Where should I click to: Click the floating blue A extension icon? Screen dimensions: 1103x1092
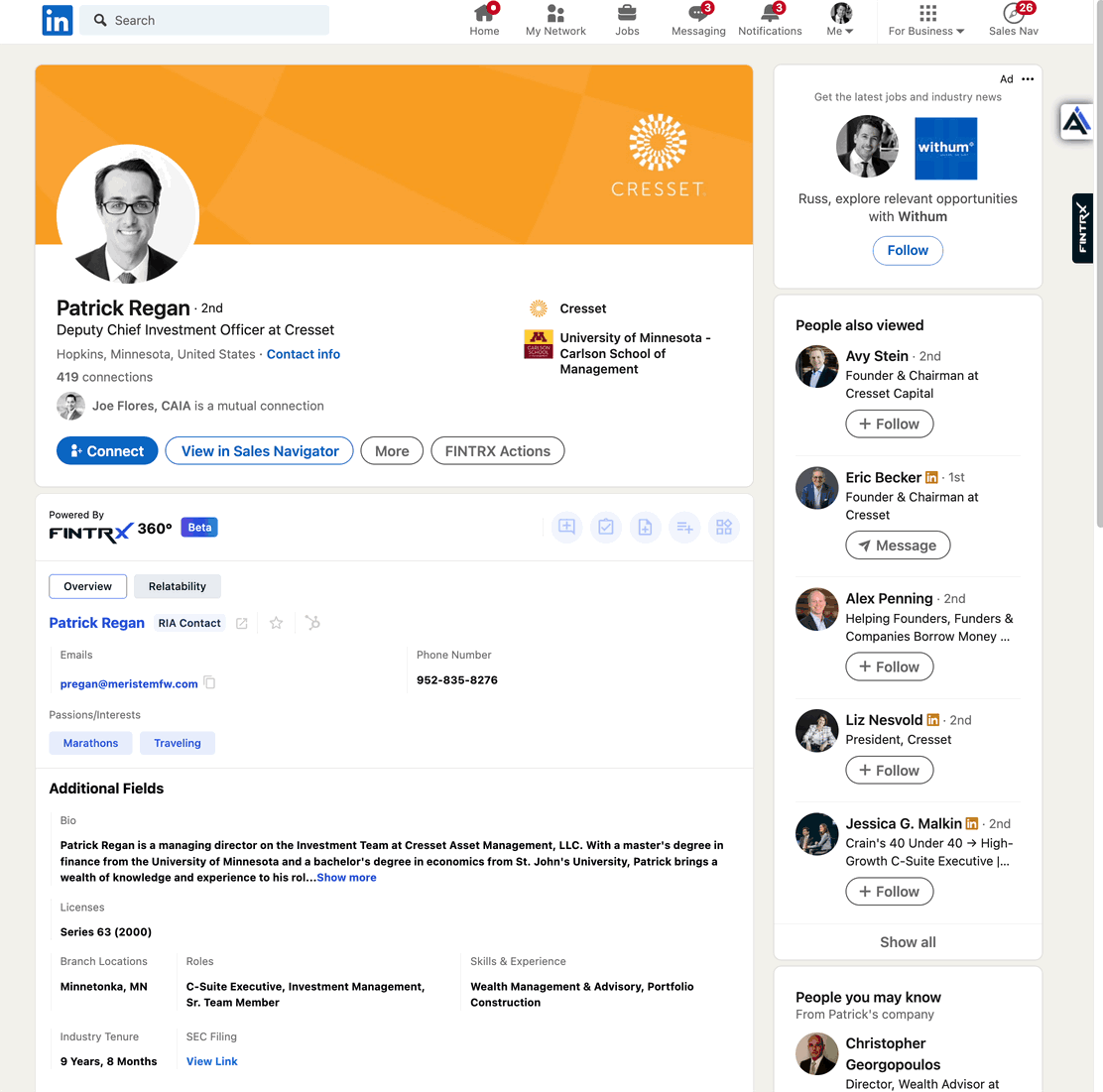point(1076,122)
